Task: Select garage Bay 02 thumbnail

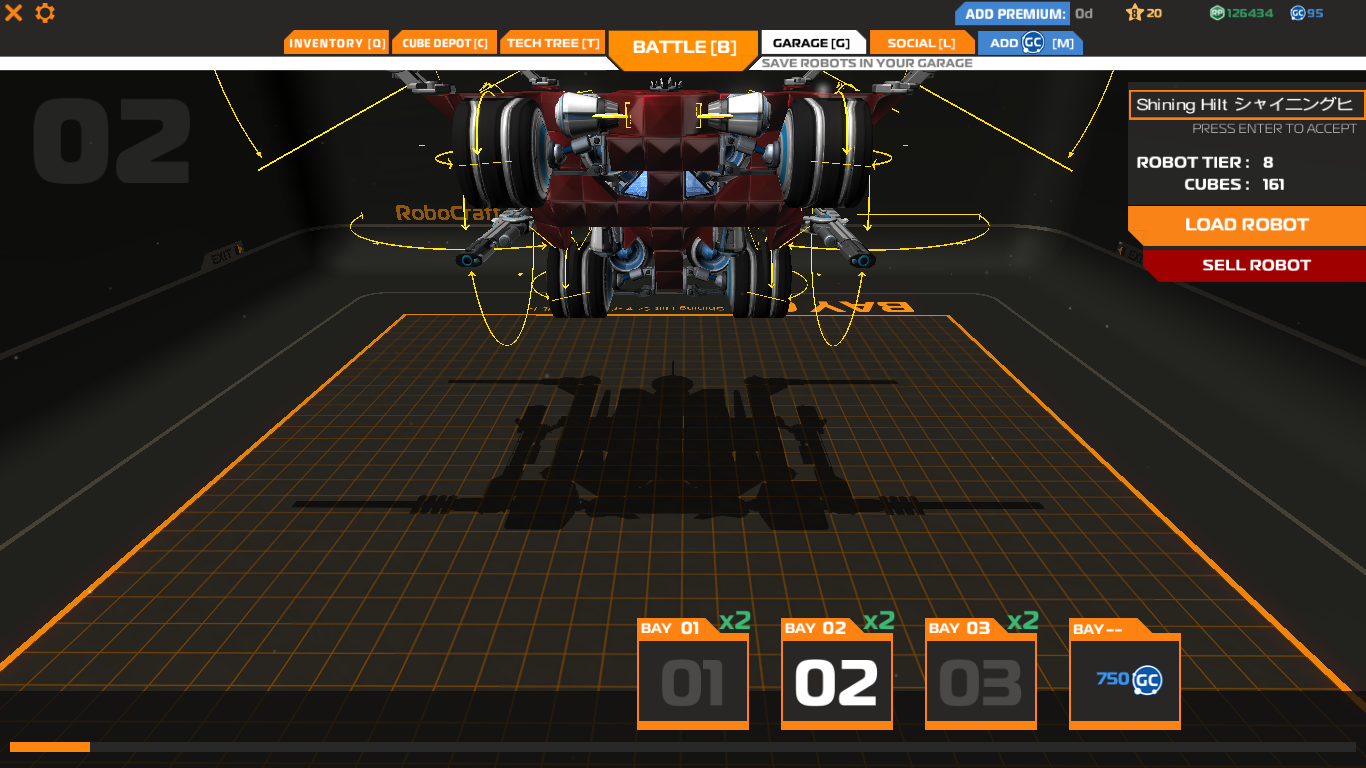Action: coord(837,675)
